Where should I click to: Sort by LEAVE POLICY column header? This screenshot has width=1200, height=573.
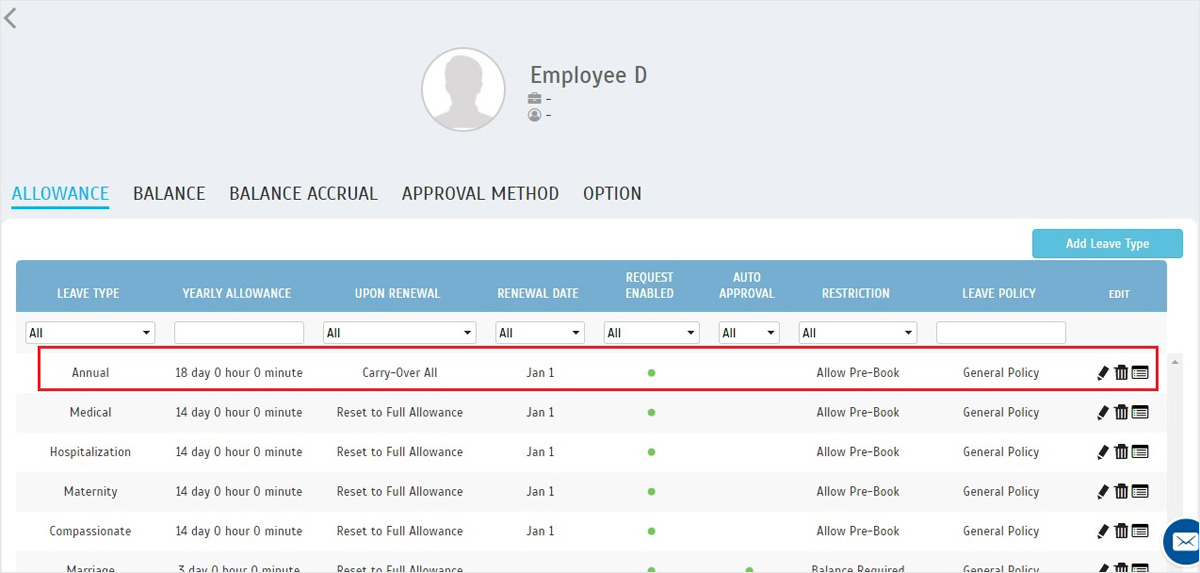pyautogui.click(x=999, y=294)
